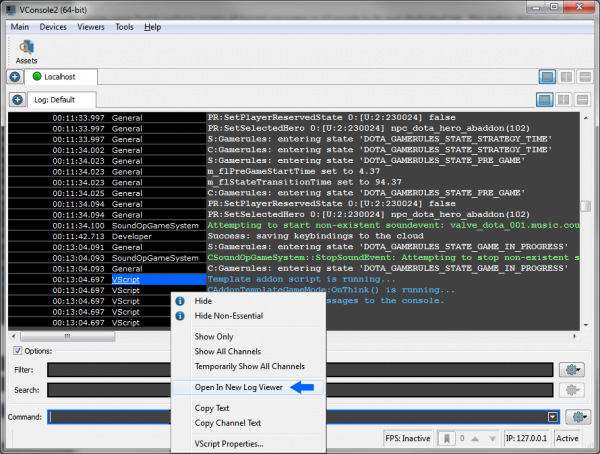Image resolution: width=600 pixels, height=454 pixels.
Task: Choose Show Only in the context menu
Action: pos(248,336)
